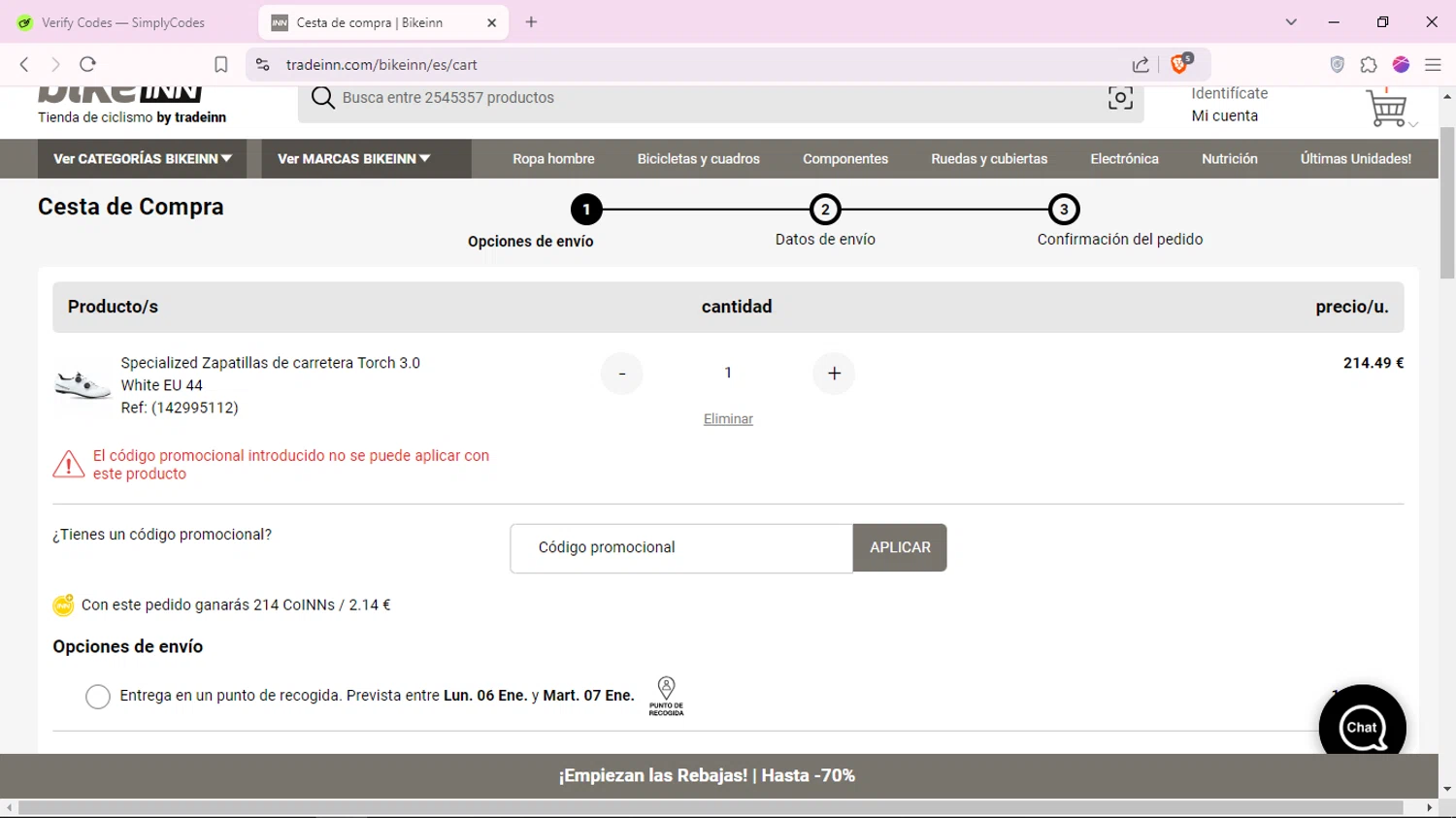
Task: Click the horizontal scrollbar right arrow
Action: tap(1429, 807)
